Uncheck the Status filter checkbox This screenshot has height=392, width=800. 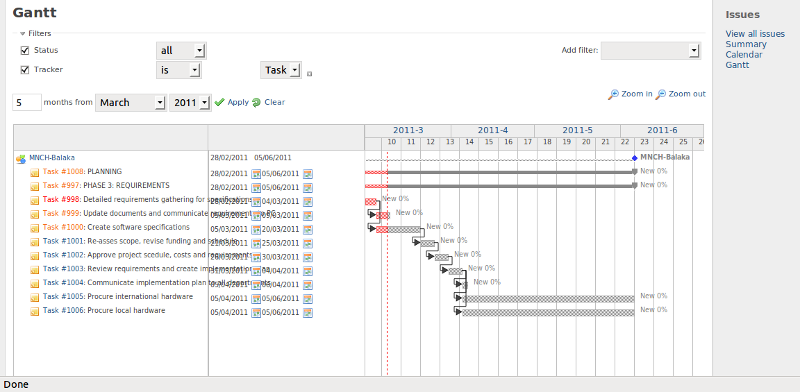point(24,51)
